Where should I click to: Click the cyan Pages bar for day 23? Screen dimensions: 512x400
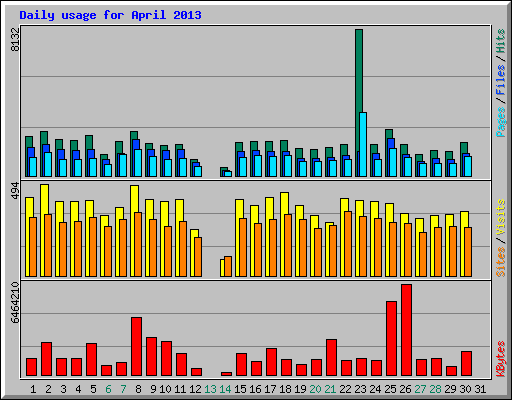[x=363, y=144]
